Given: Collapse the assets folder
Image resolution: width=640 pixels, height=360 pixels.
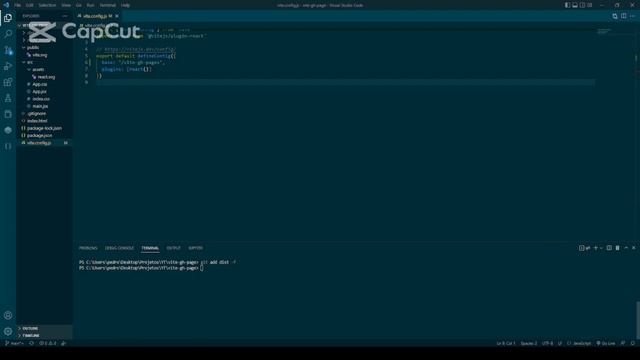Looking at the screenshot, I should click(x=45, y=69).
